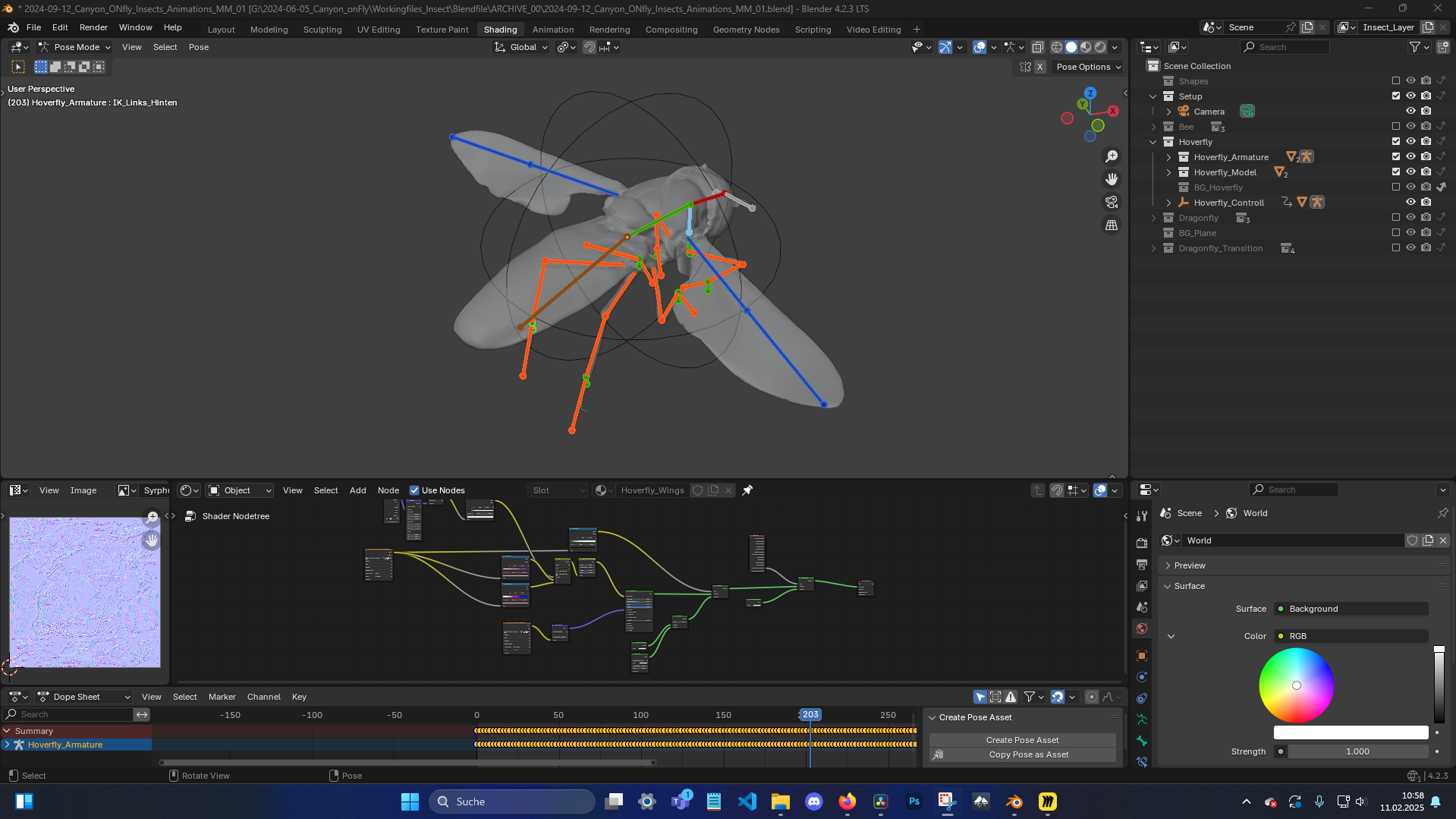Select rendered viewport shading mode
Screen dimensions: 1456x819
(x=1100, y=47)
